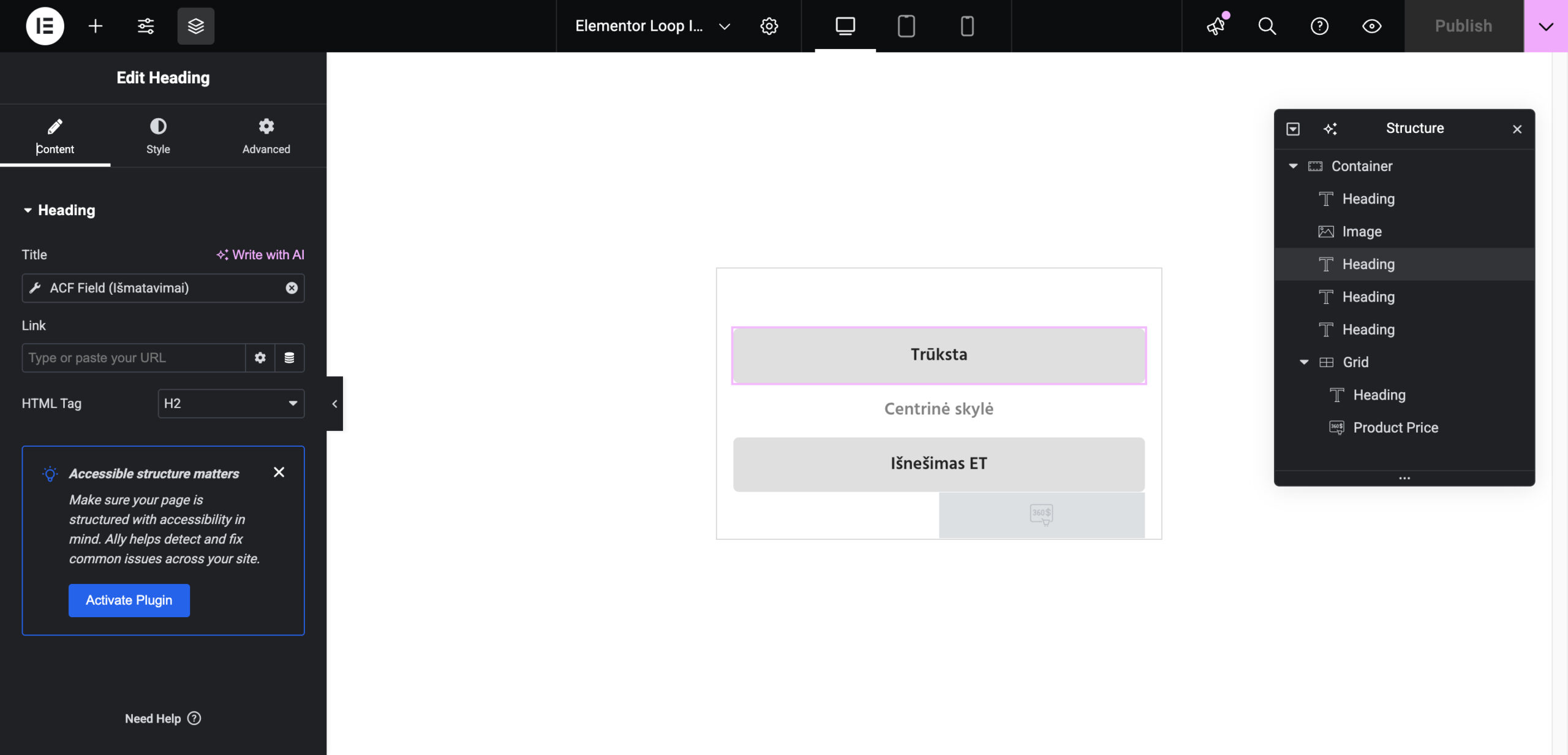Switch to the Style tab
Image resolution: width=1568 pixels, height=755 pixels.
pos(158,136)
